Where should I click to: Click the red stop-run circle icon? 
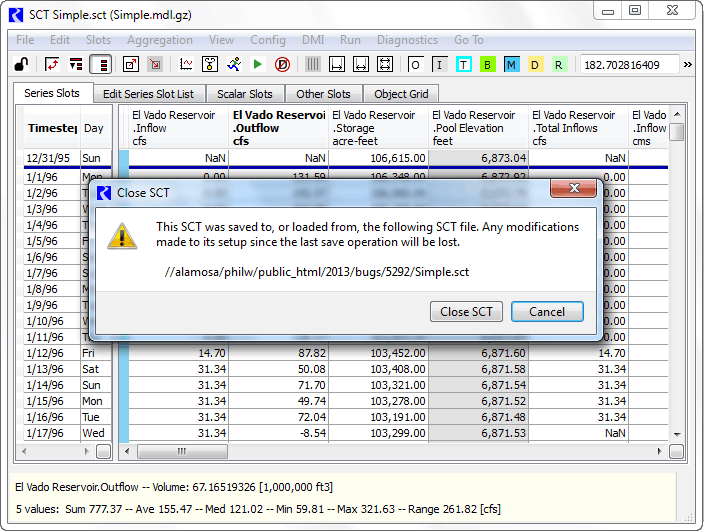282,65
